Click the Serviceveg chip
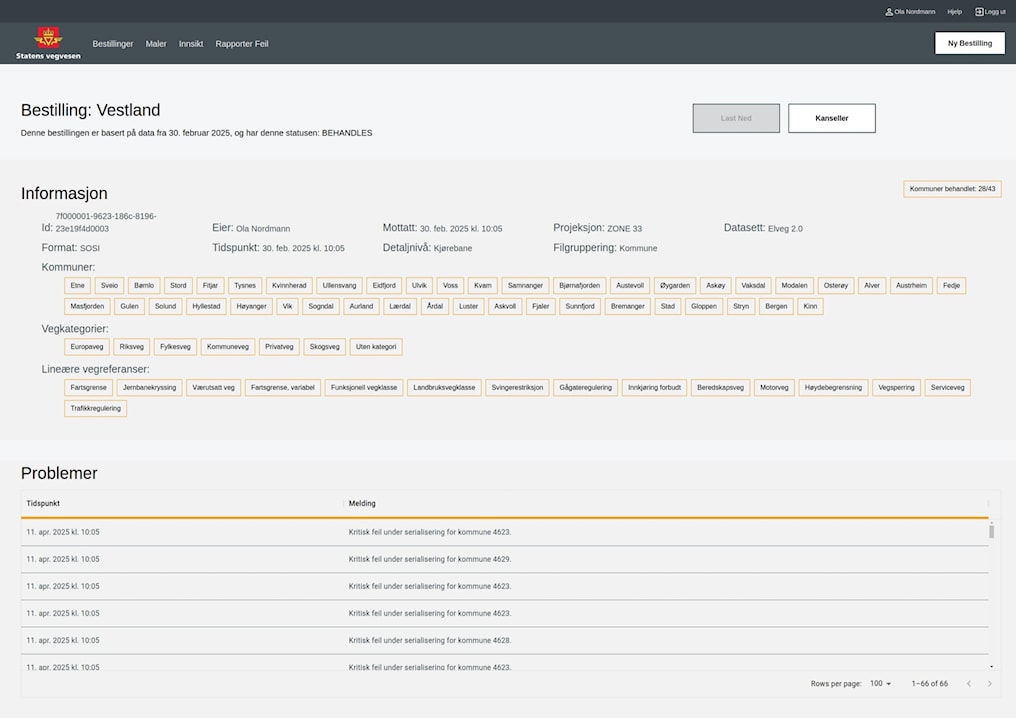Image resolution: width=1016 pixels, height=718 pixels. tap(947, 388)
